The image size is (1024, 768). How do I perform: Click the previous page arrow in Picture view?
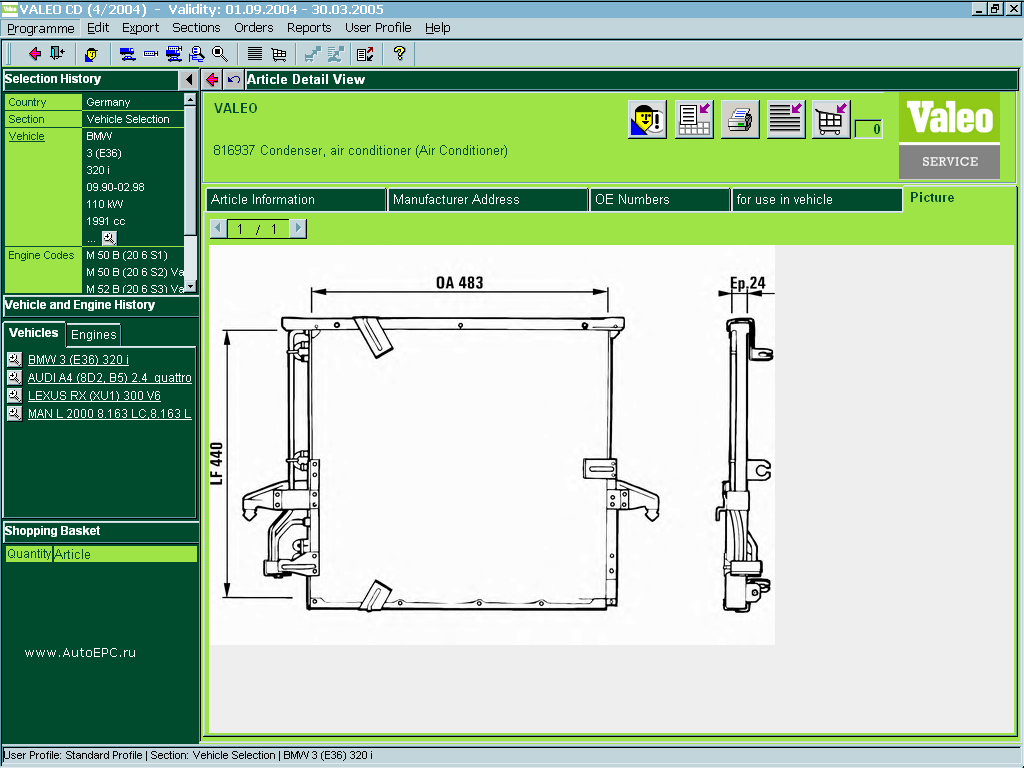(x=217, y=228)
